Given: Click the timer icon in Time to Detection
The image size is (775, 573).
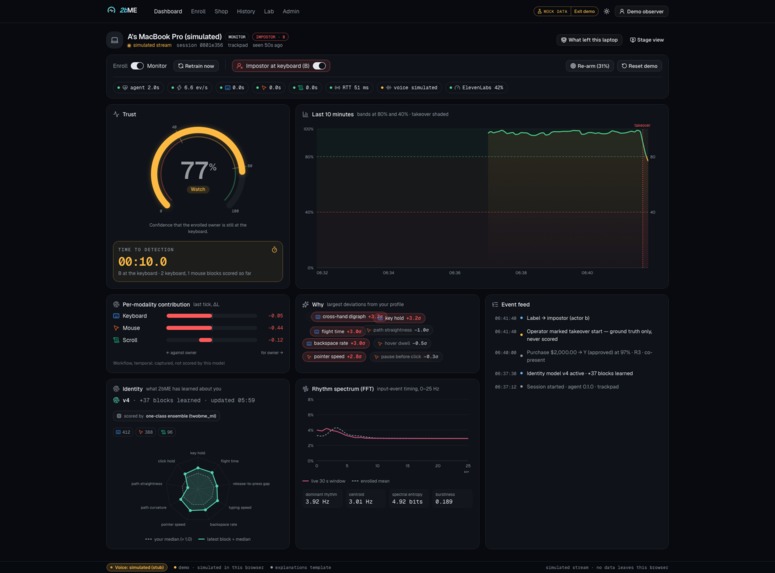Looking at the screenshot, I should tap(274, 250).
